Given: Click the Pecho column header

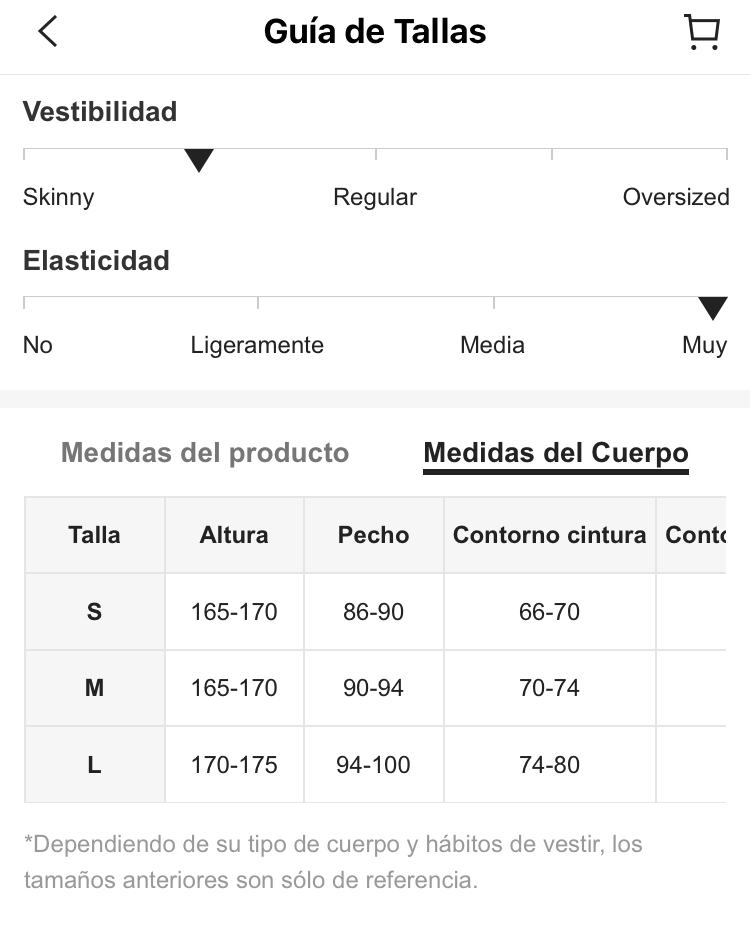Looking at the screenshot, I should point(374,535).
